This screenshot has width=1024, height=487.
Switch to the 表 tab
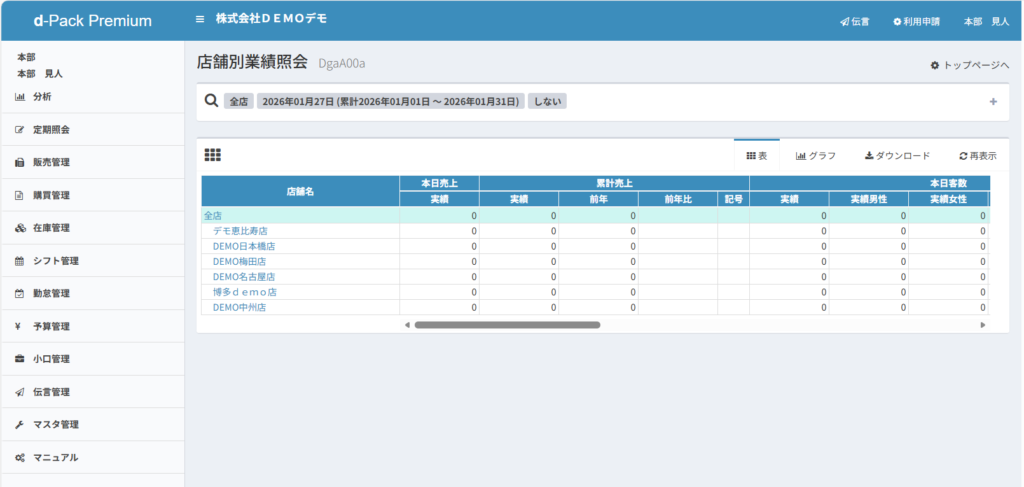tap(756, 156)
